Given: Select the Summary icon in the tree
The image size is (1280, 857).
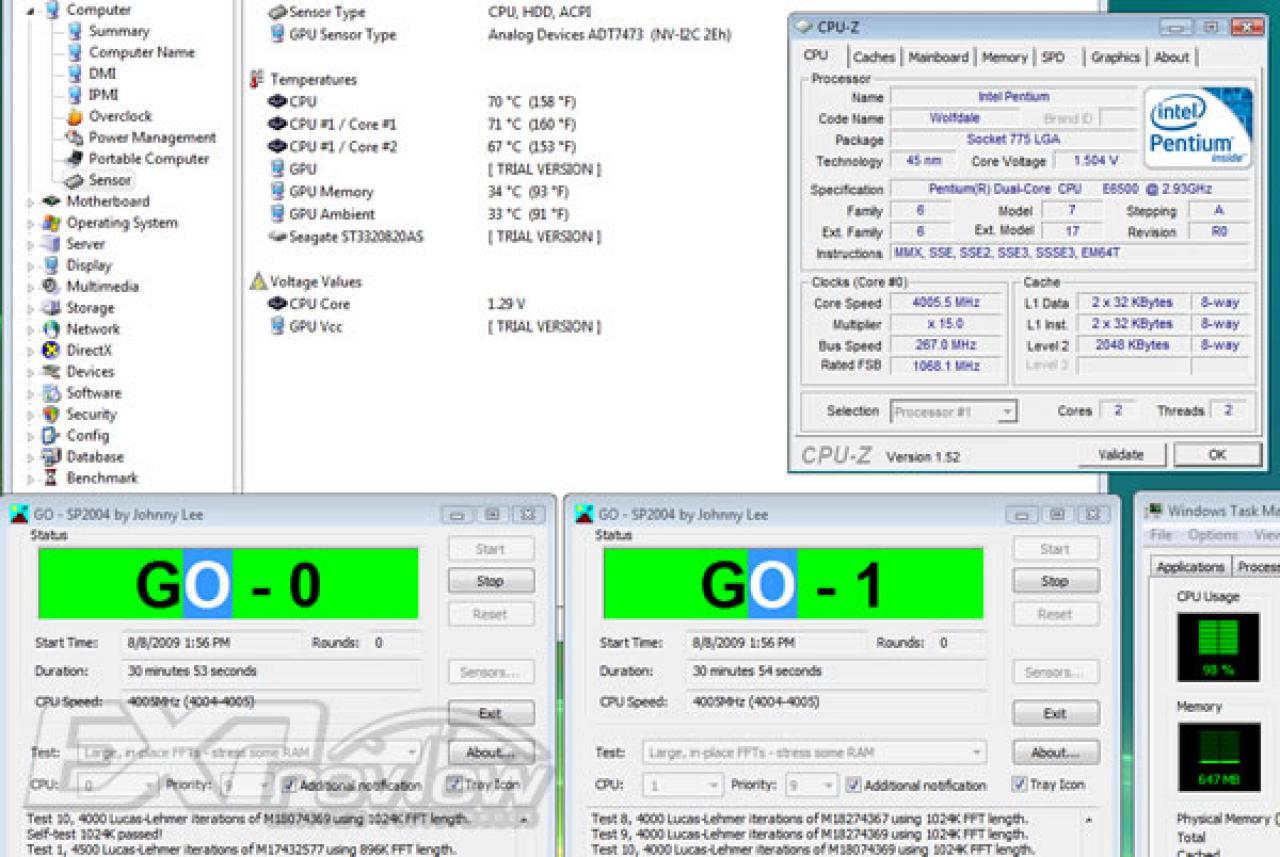Looking at the screenshot, I should click(x=75, y=31).
